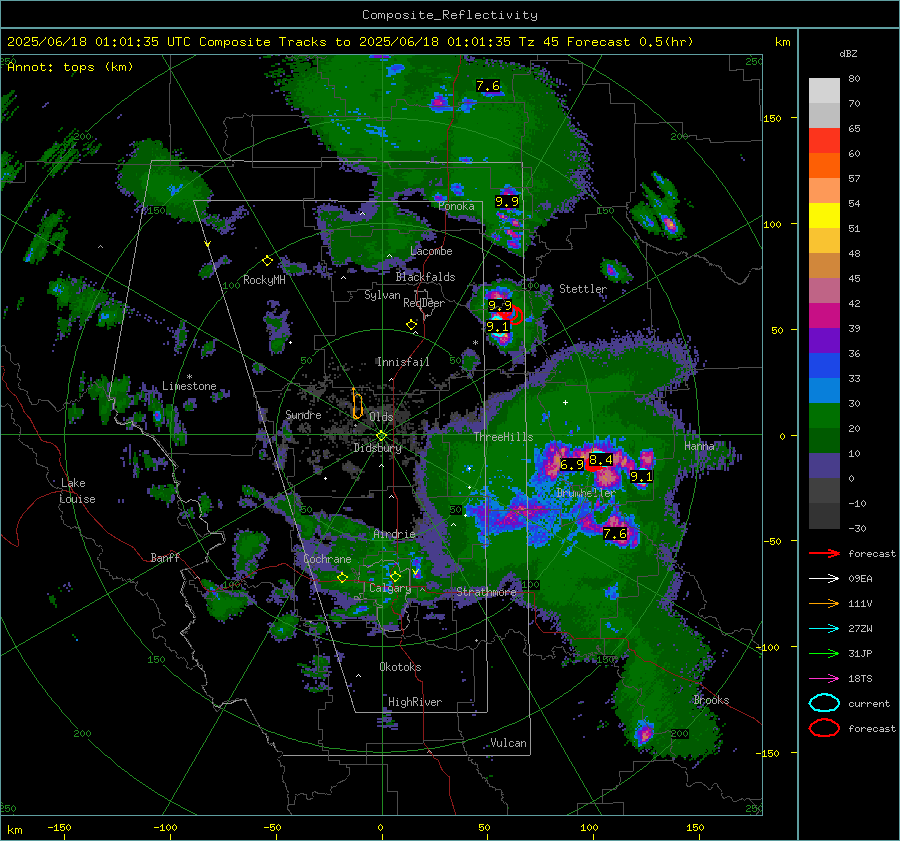Screen dimensions: 900x841
Task: Click the Calgary city label
Action: coord(390,588)
